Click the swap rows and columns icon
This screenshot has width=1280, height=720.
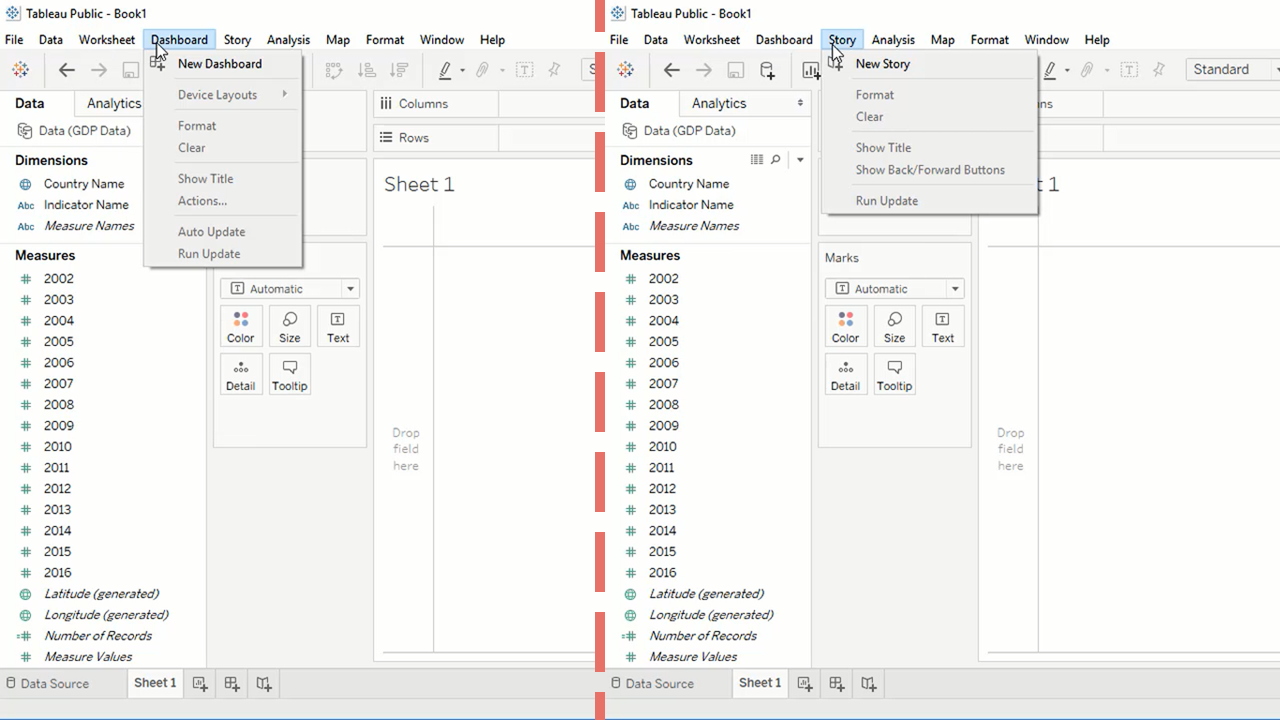pos(334,70)
